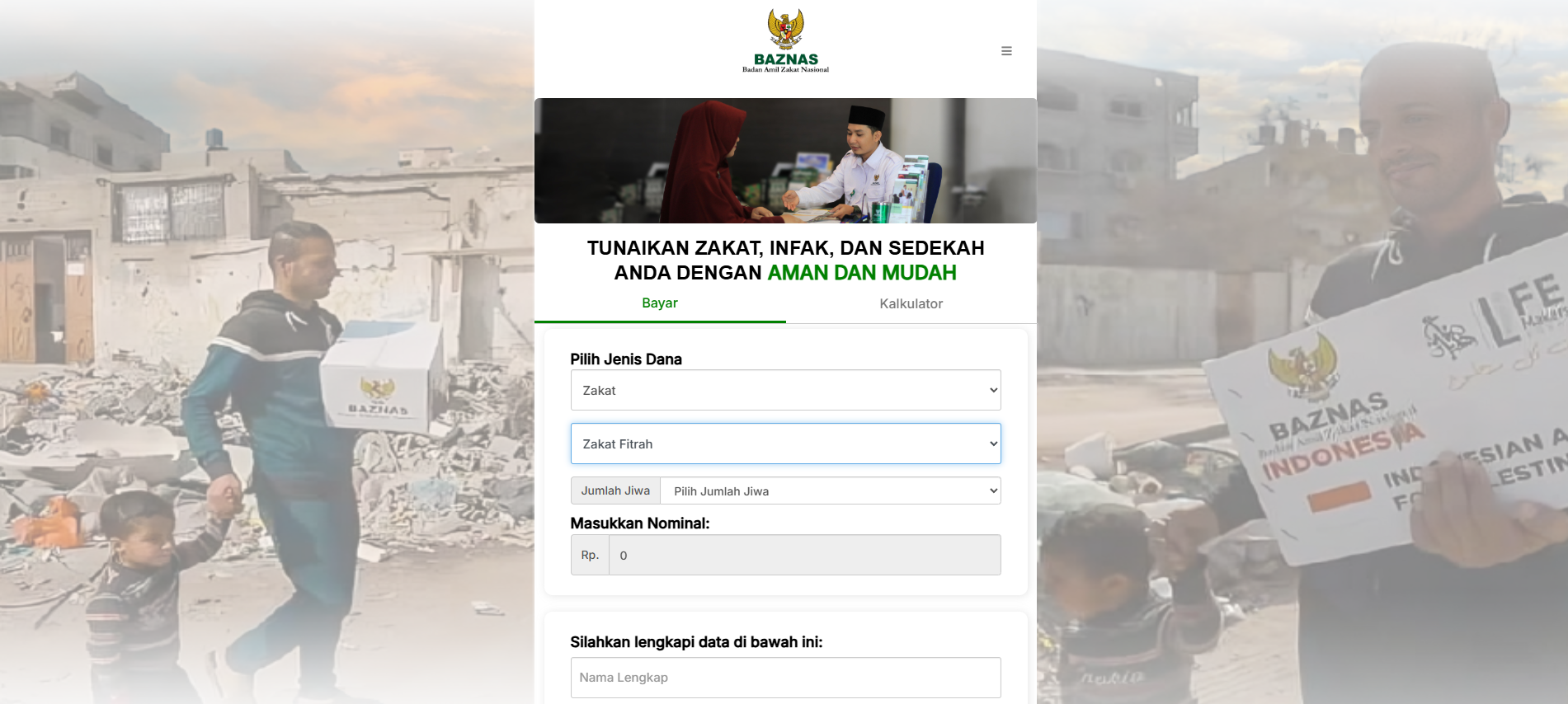Open the Zakat Fitrah dropdown
This screenshot has width=1568, height=704.
pos(785,444)
